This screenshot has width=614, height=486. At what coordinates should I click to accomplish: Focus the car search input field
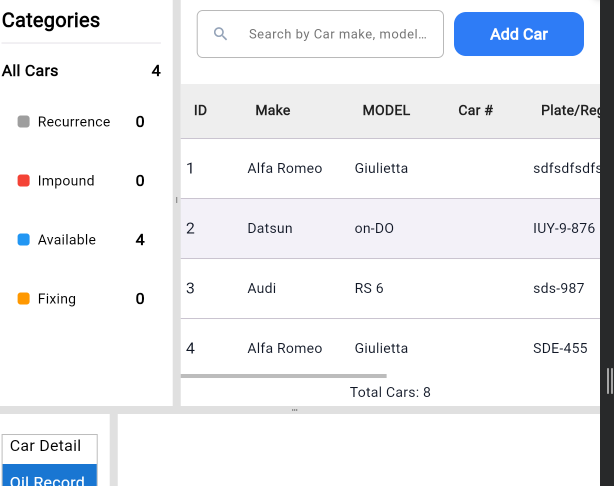pyautogui.click(x=336, y=34)
